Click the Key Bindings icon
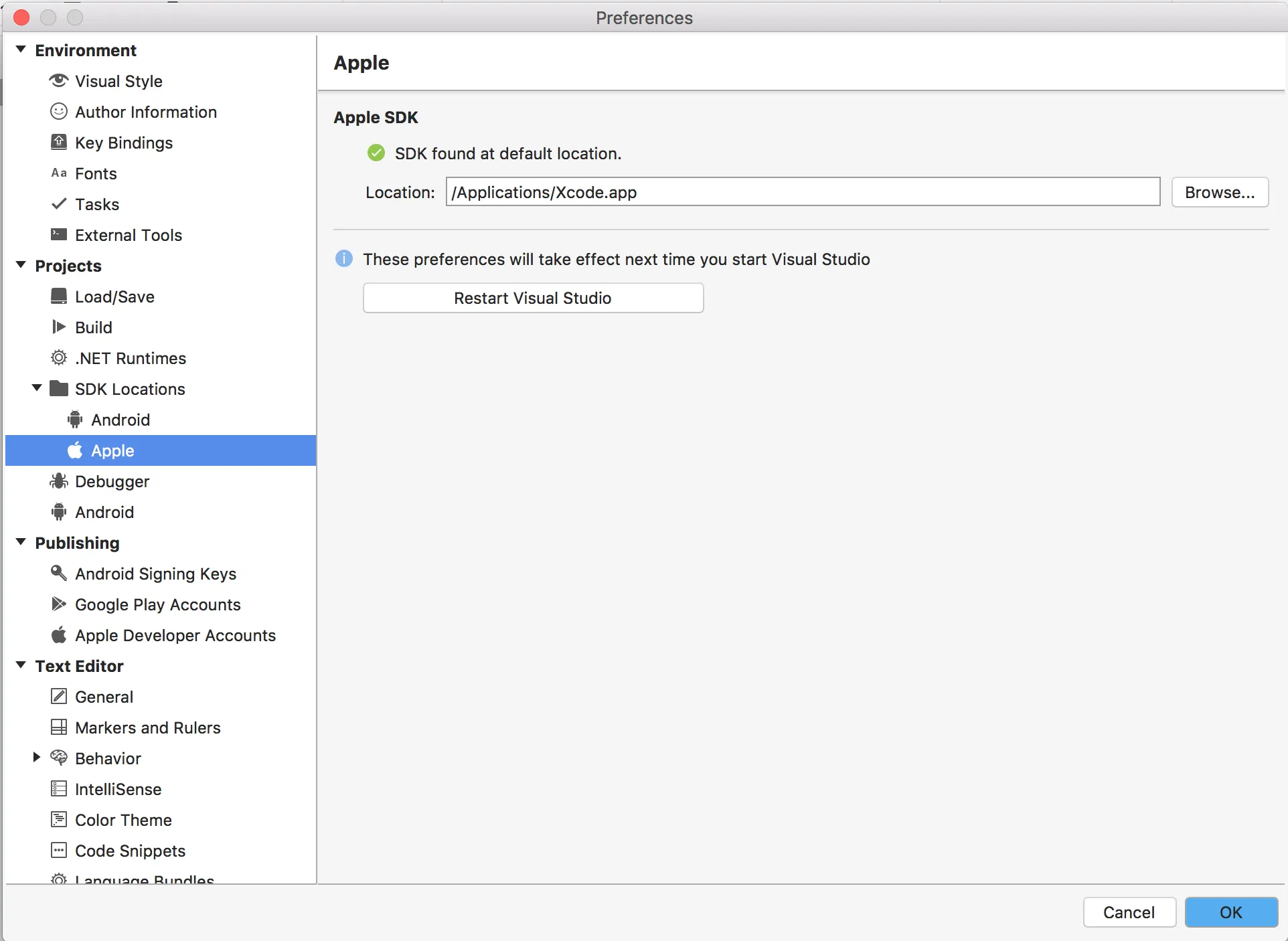 pos(59,143)
